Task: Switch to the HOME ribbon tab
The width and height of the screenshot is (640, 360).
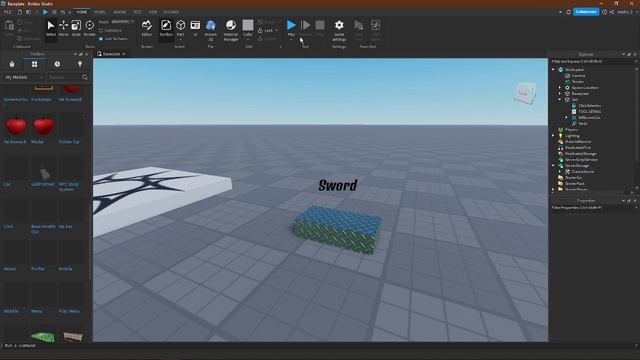Action: 82,12
